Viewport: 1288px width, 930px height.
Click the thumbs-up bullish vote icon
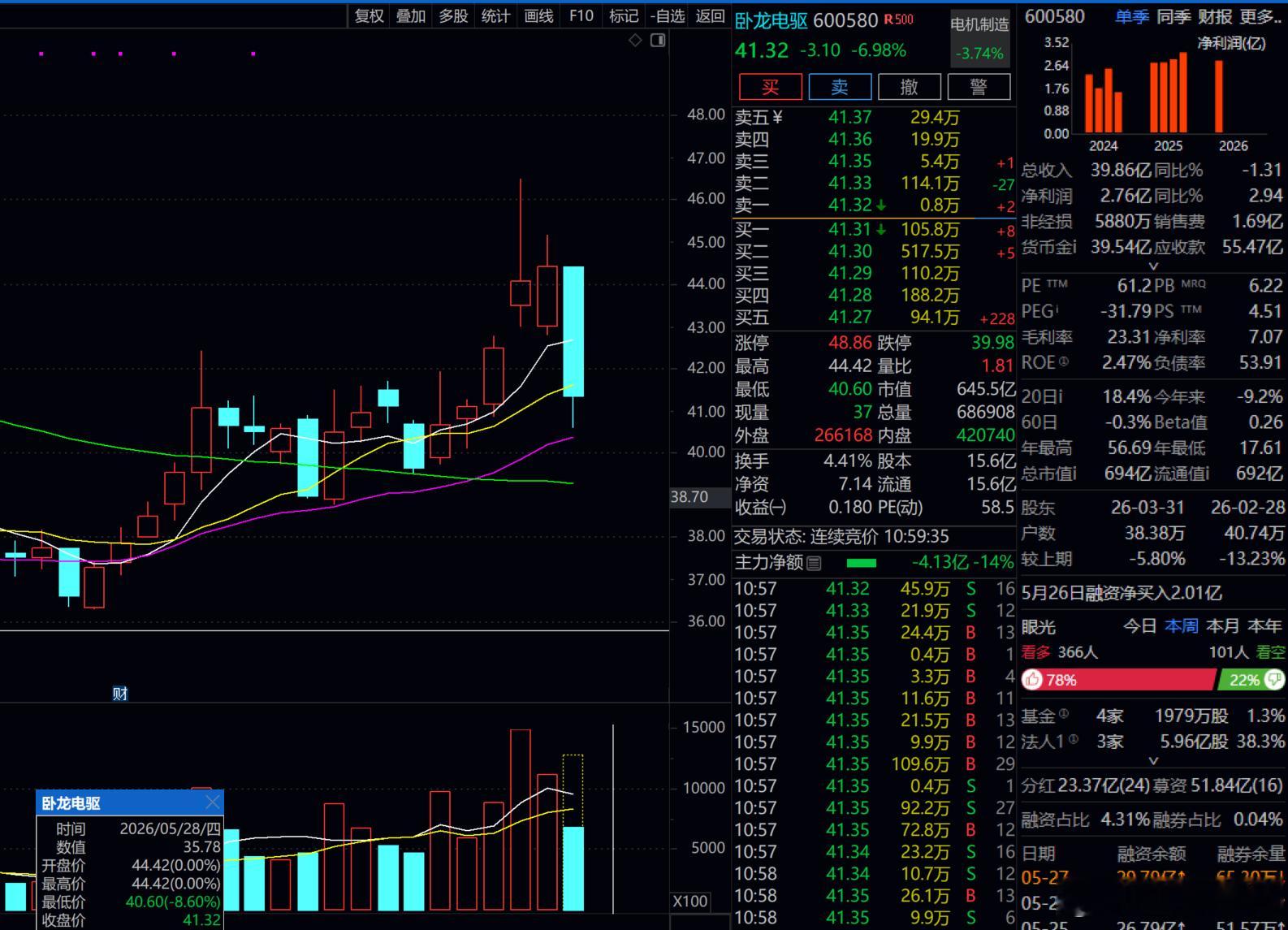(x=1033, y=679)
